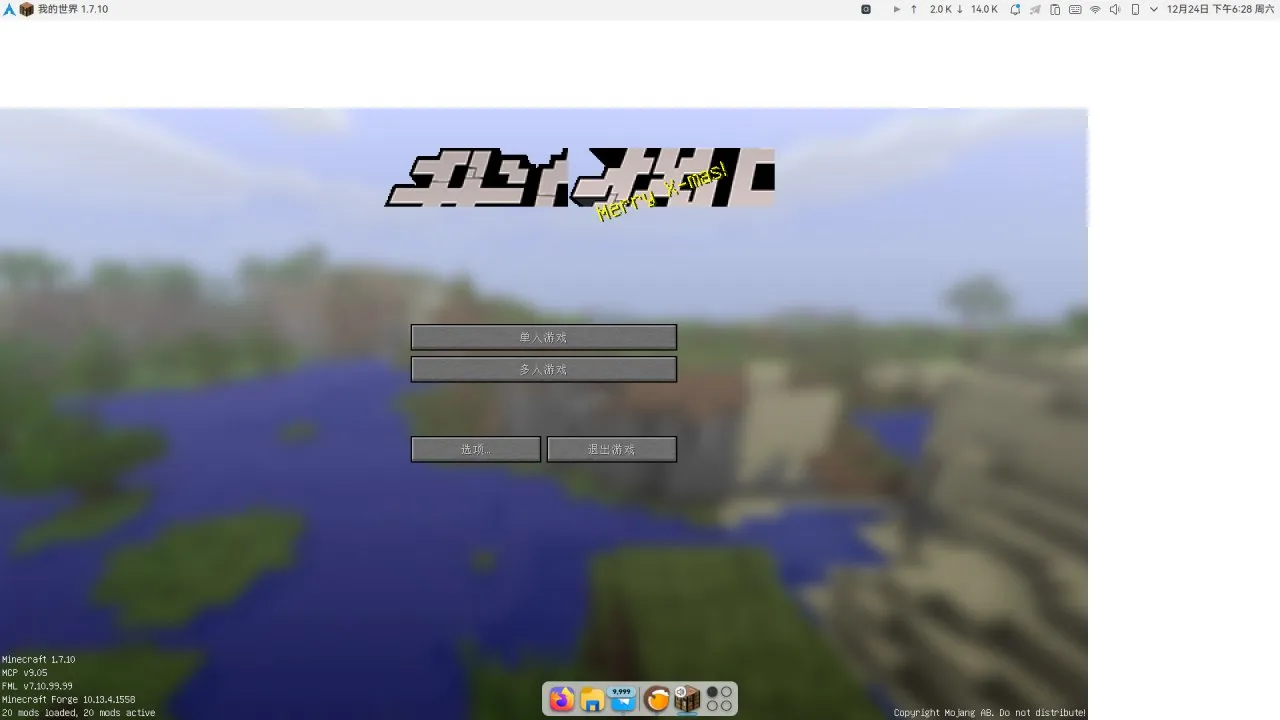Open the file manager in the dock
Image resolution: width=1280 pixels, height=720 pixels.
point(592,699)
